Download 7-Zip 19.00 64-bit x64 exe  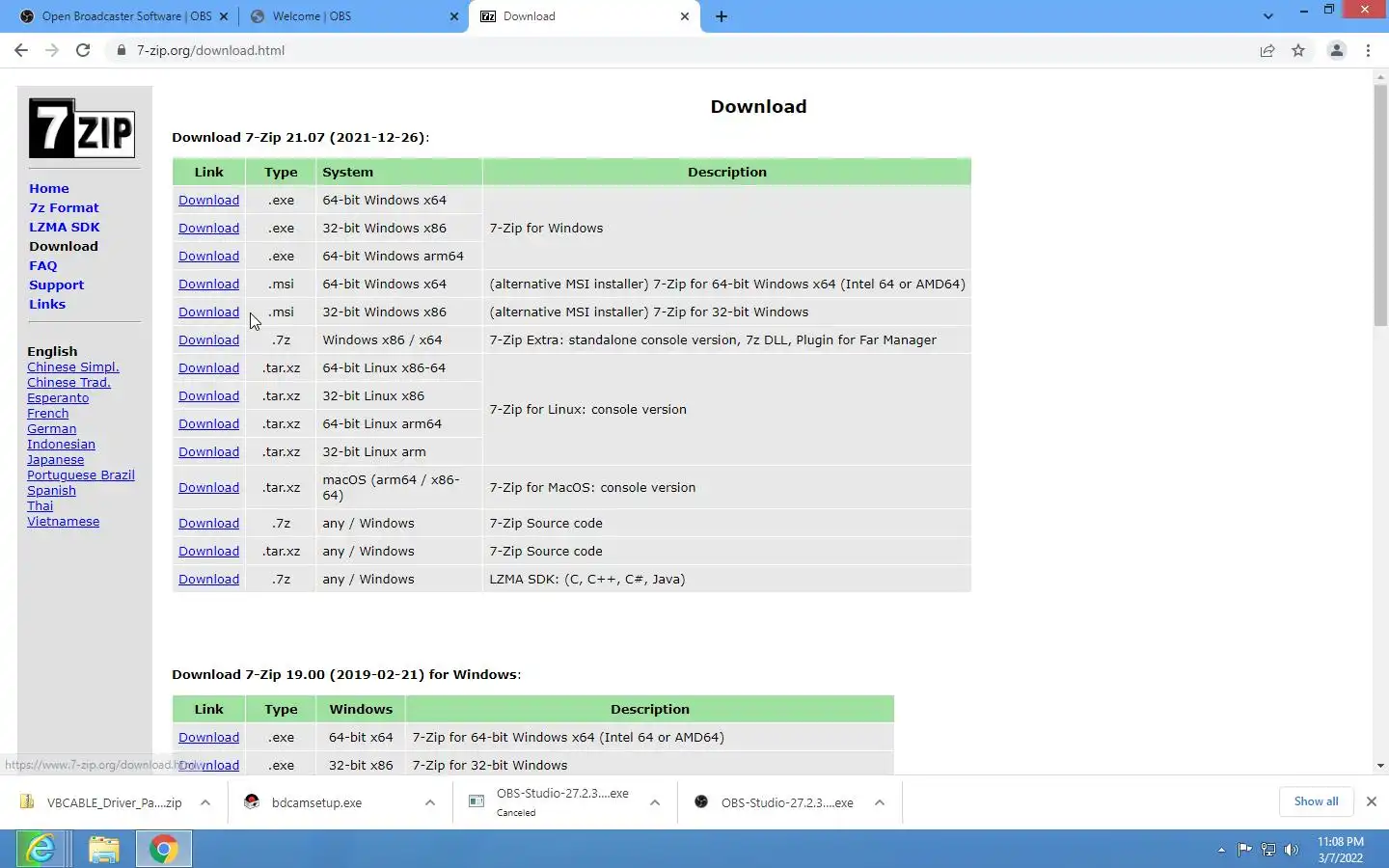coord(208,738)
